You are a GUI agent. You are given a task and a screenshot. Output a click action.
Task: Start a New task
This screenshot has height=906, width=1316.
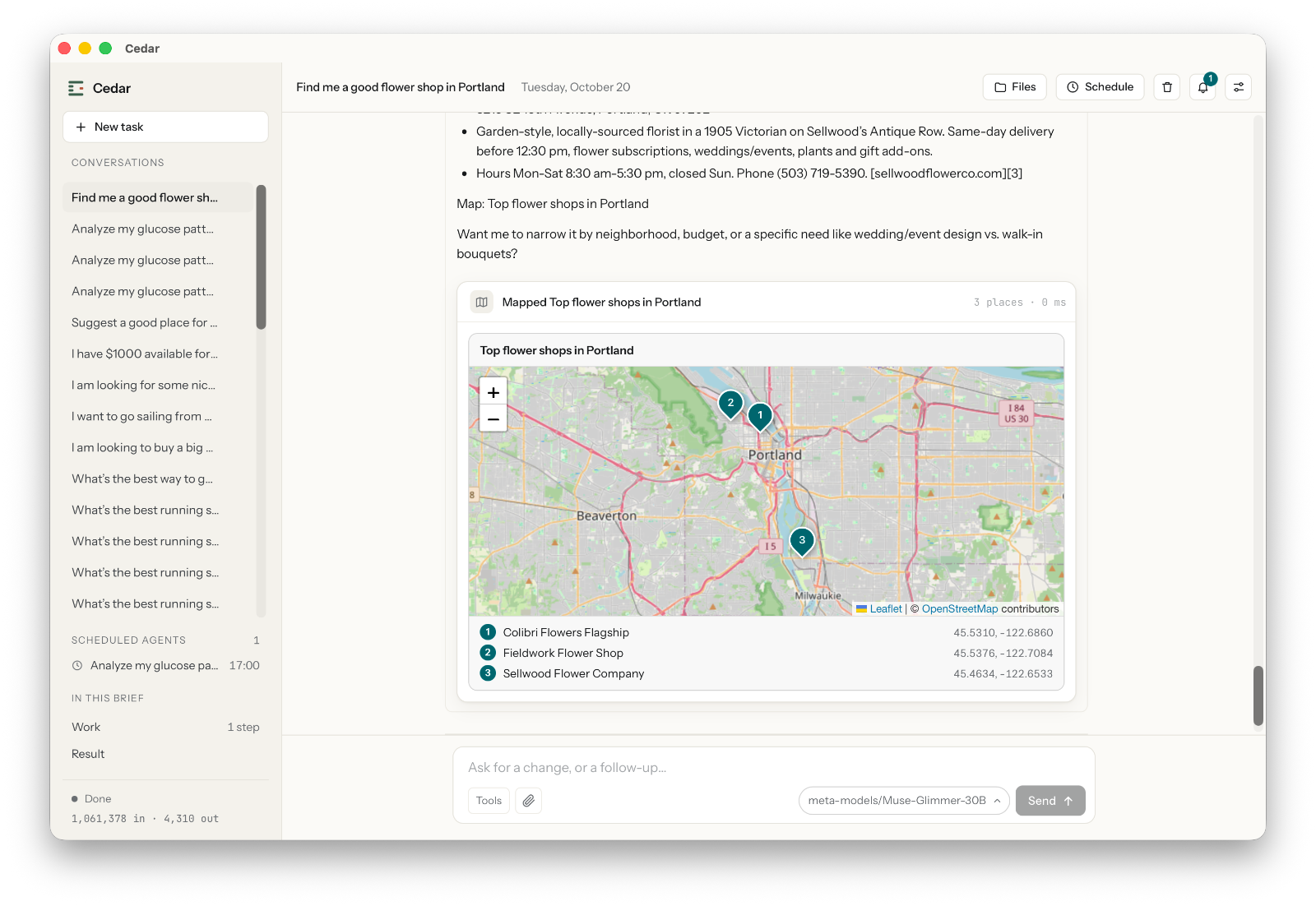click(165, 127)
